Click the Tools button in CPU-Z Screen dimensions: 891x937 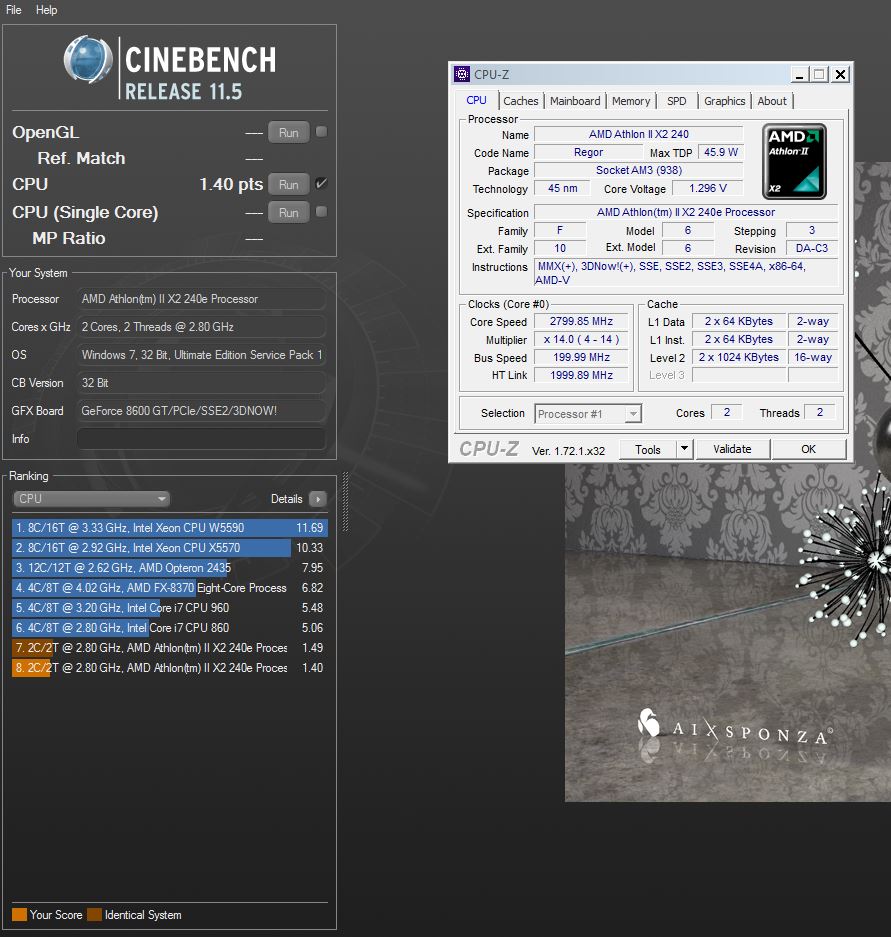pyautogui.click(x=648, y=449)
